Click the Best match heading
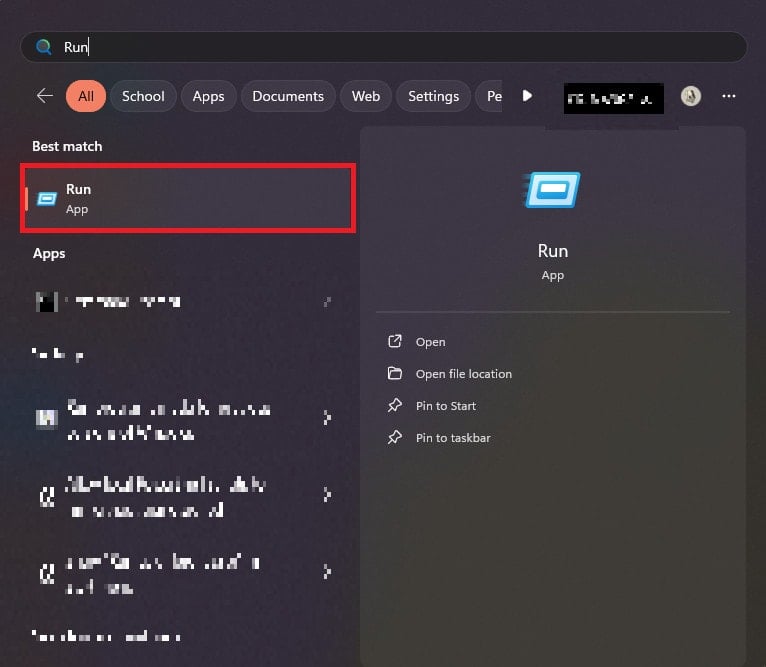 pos(67,146)
